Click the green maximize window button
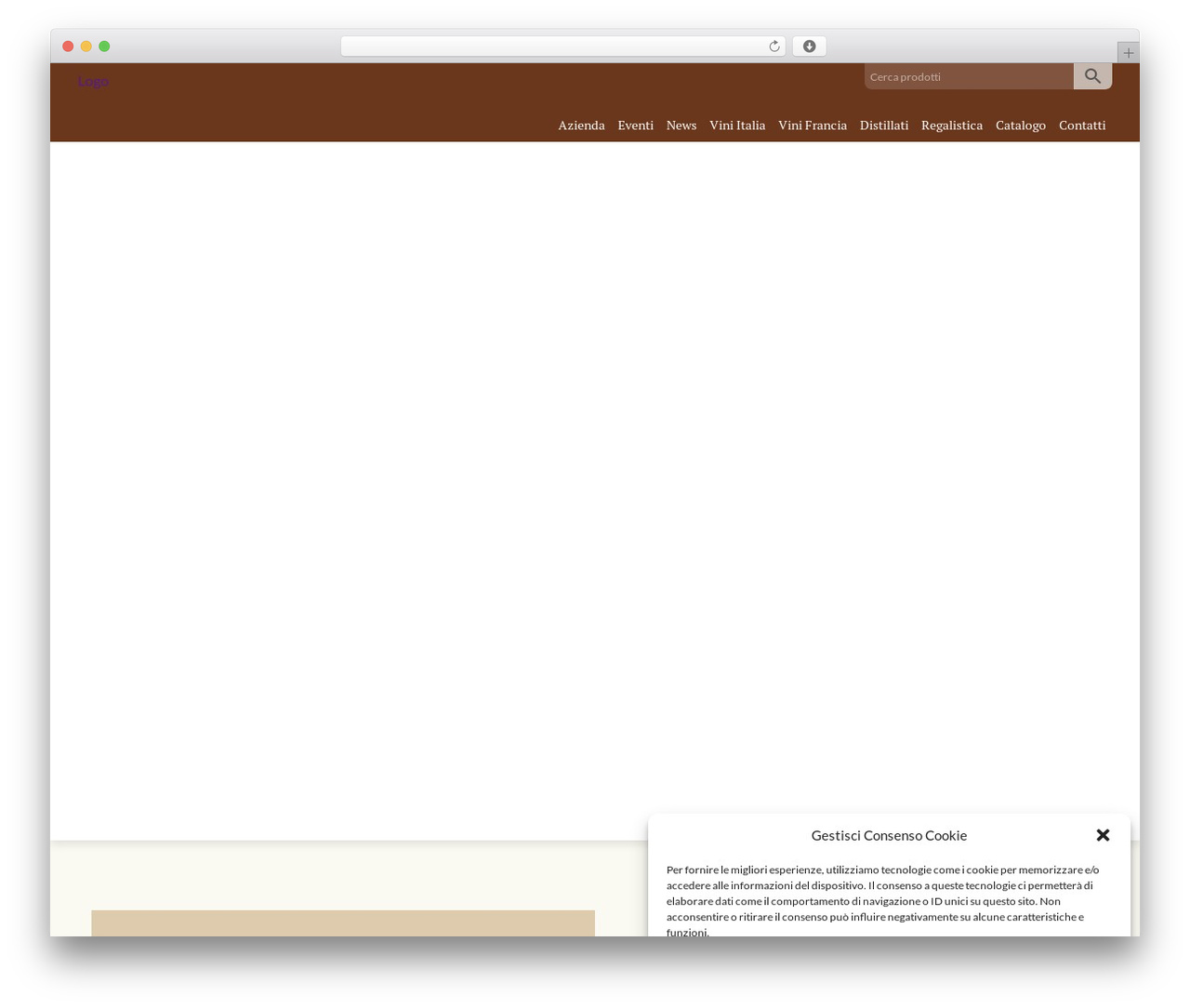 point(104,46)
